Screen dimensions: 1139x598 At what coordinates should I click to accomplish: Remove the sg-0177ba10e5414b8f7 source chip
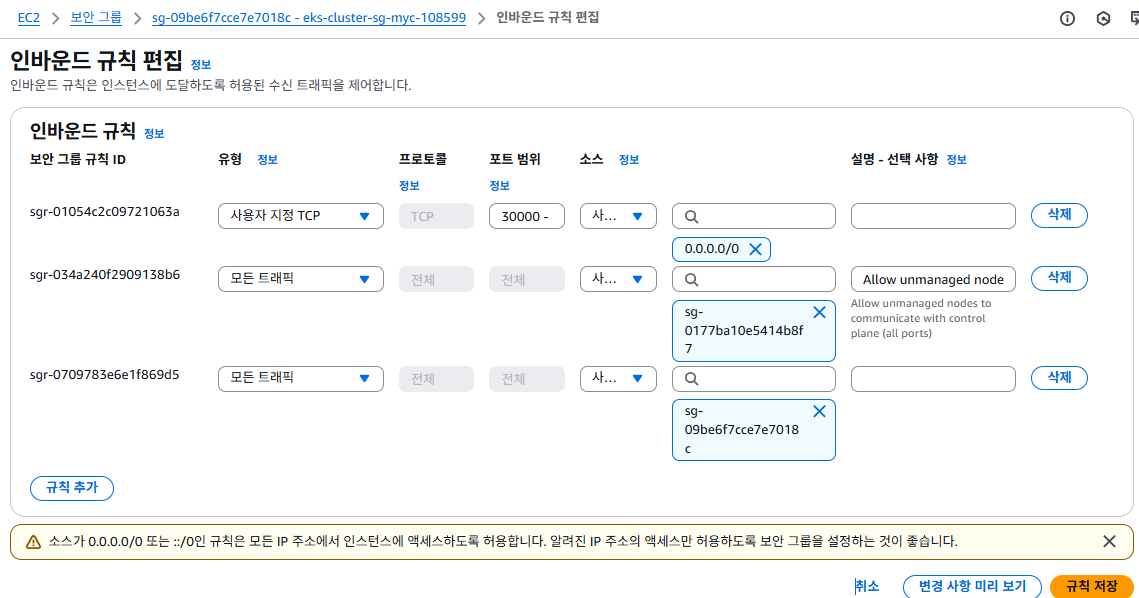coord(819,312)
